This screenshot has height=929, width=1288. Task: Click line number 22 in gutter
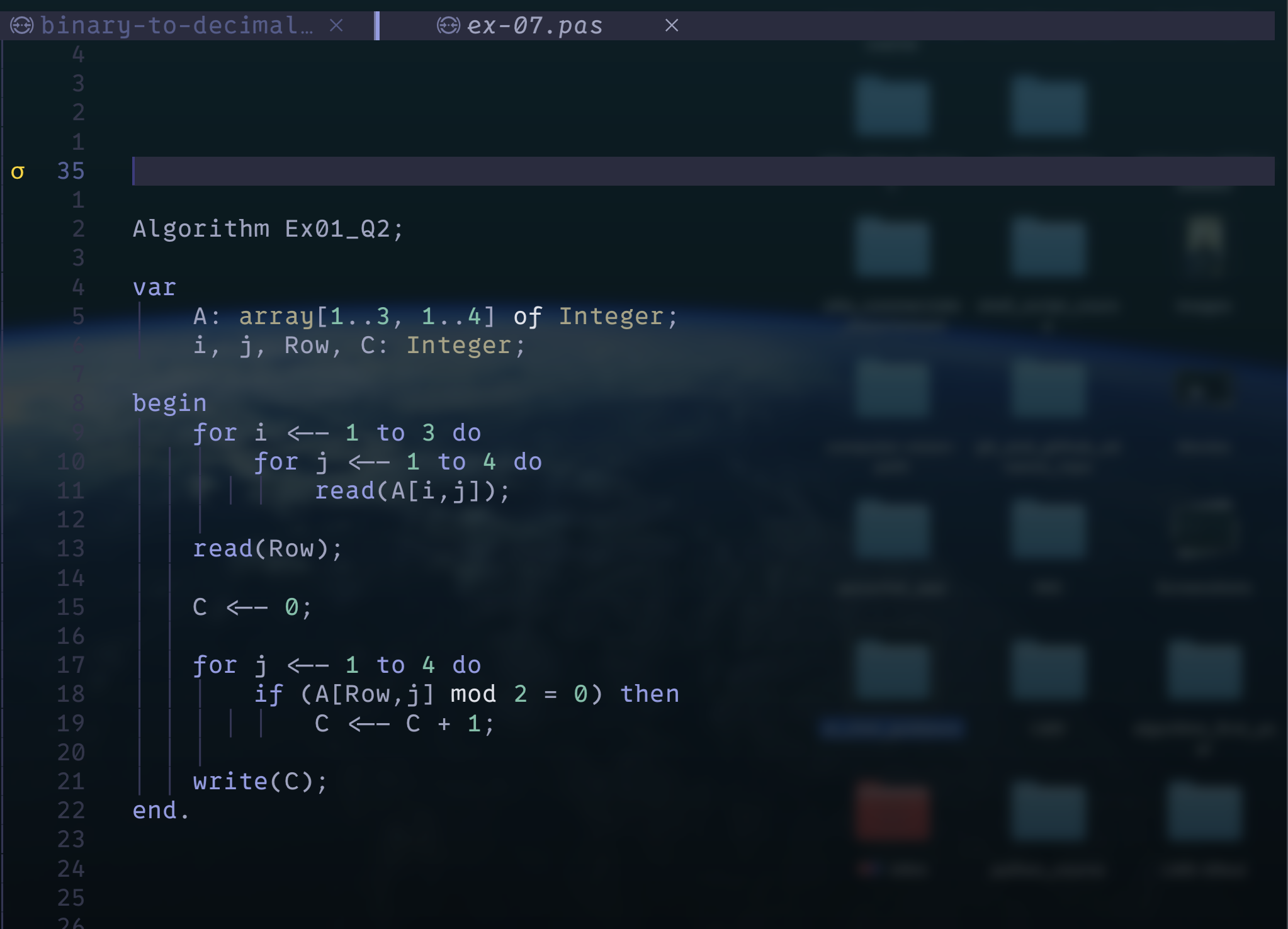[71, 811]
